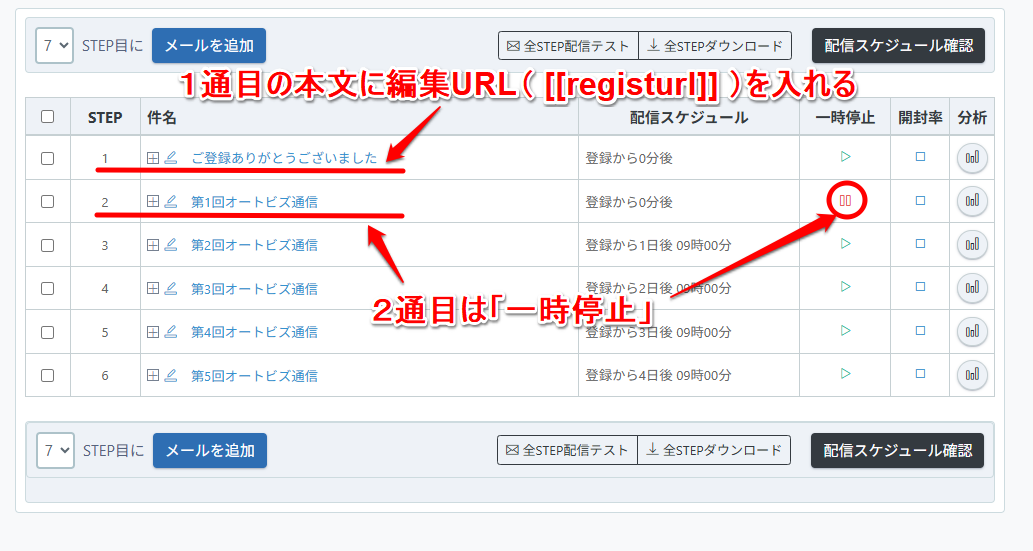Click the 開封率 column header
The height and width of the screenshot is (551, 1033).
click(x=920, y=117)
